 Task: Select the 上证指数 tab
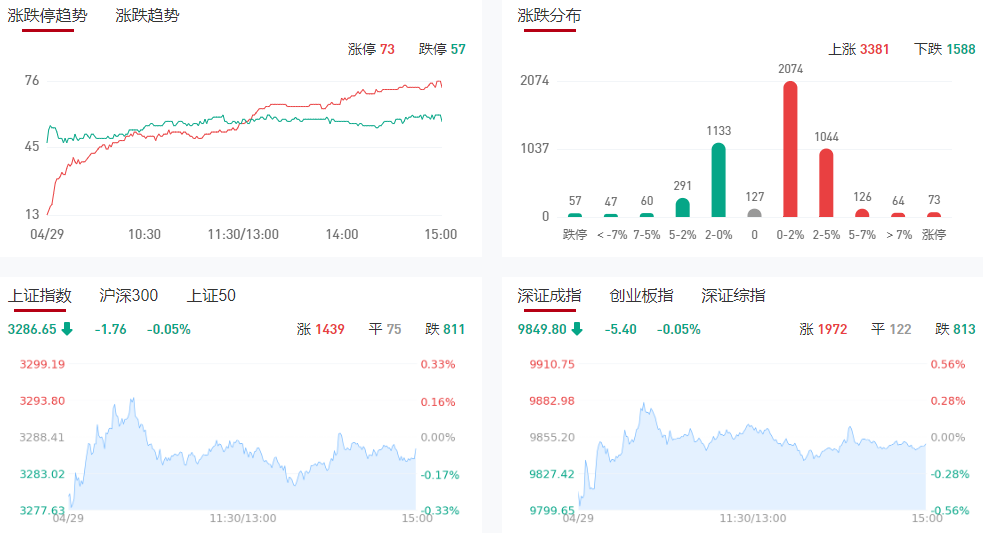click(40, 295)
